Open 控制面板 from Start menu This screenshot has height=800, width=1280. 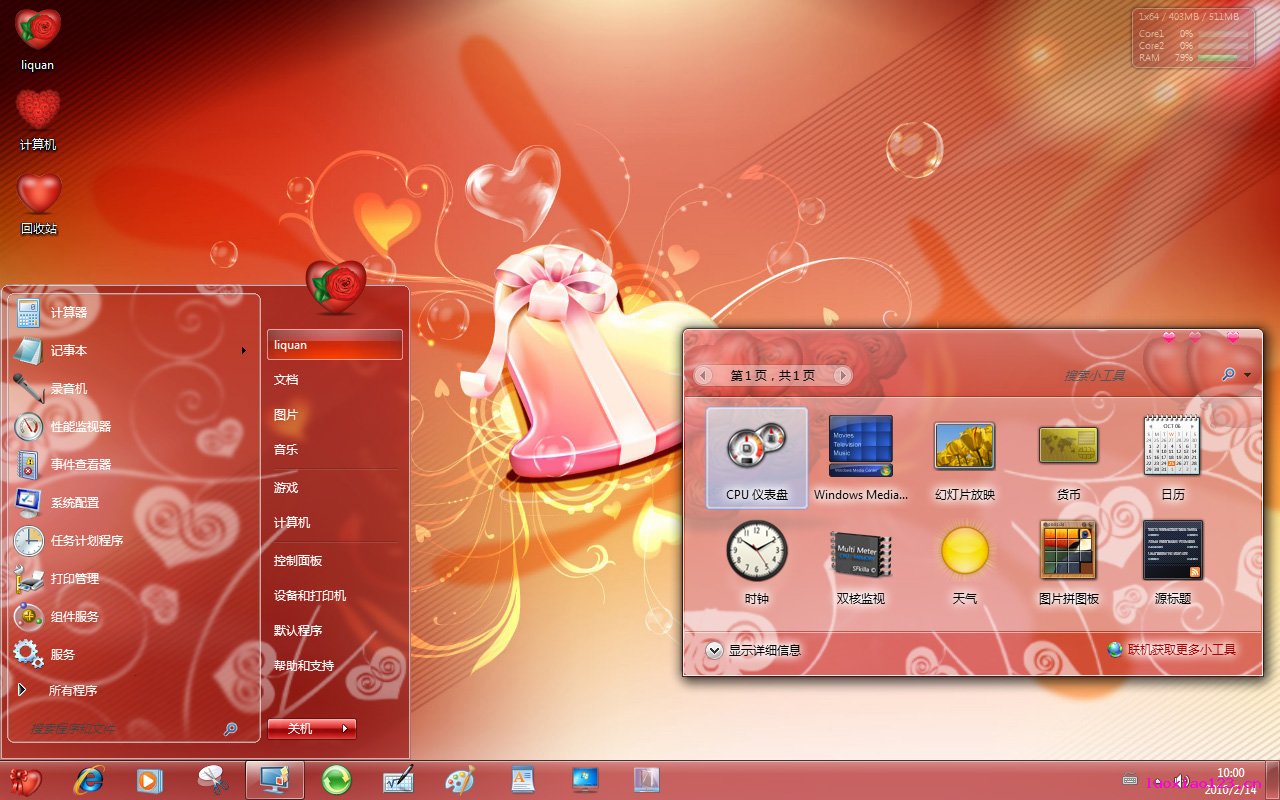pos(298,561)
